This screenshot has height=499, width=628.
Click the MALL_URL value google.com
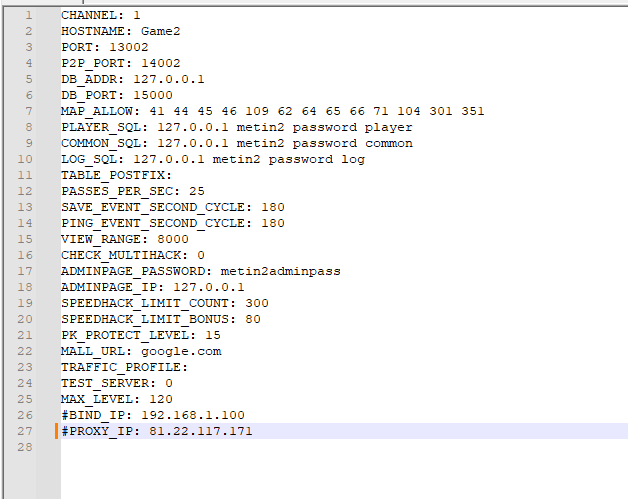coord(181,352)
